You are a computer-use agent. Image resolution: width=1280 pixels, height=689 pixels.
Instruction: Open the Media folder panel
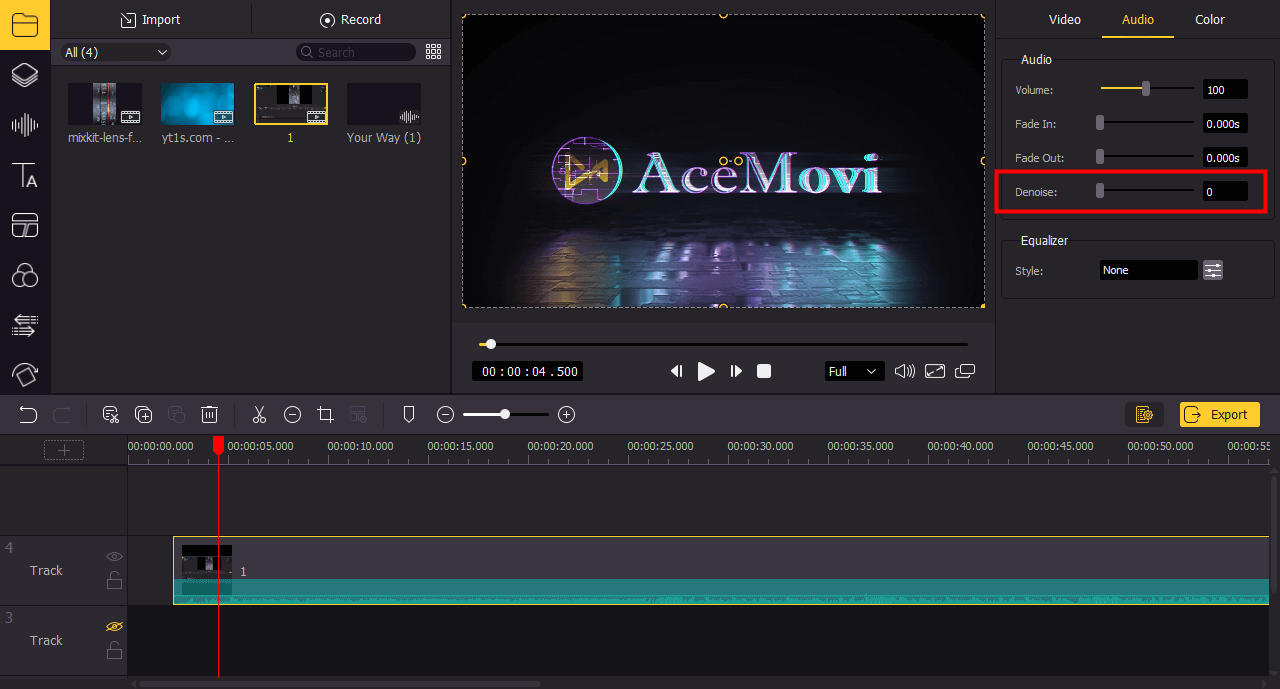click(x=25, y=25)
